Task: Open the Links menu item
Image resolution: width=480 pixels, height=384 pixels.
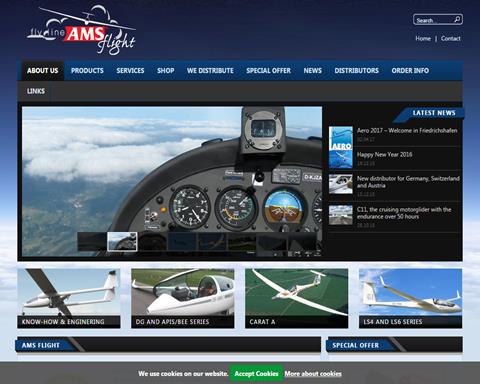Action: point(36,91)
